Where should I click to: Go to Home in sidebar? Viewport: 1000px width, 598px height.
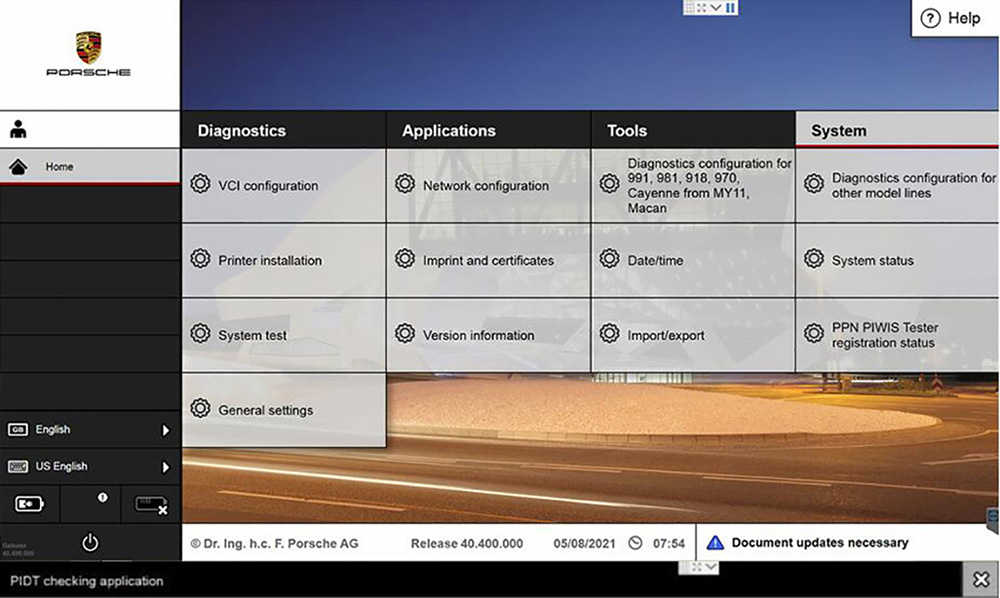click(90, 166)
